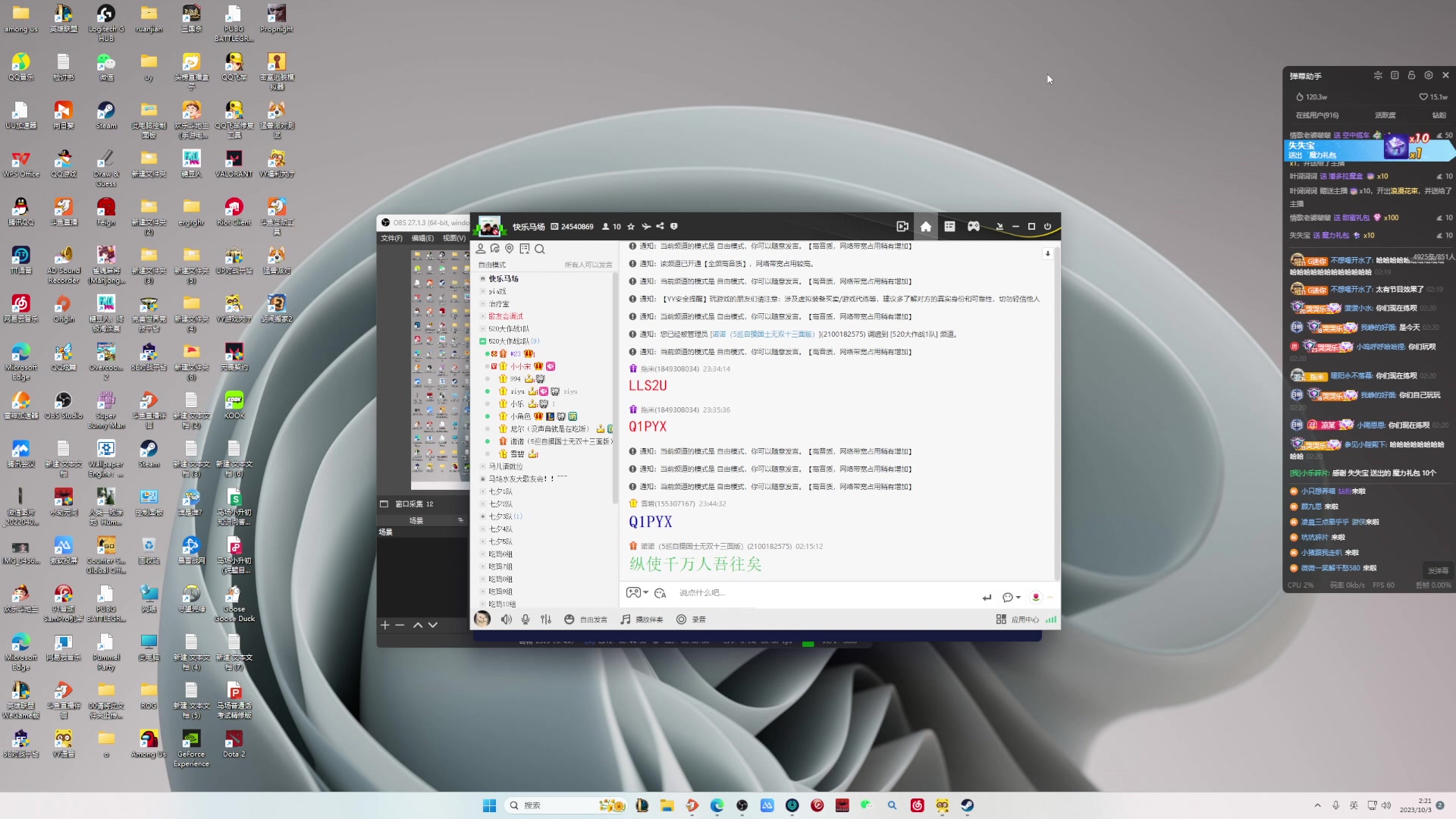Toggle the microphone in YY bottom bar

click(x=526, y=620)
